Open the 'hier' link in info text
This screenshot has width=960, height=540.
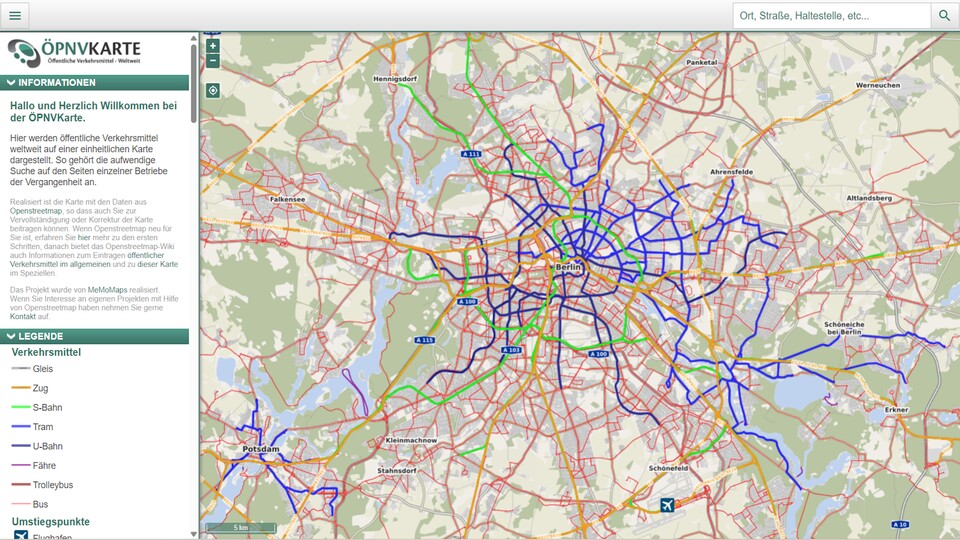(84, 238)
